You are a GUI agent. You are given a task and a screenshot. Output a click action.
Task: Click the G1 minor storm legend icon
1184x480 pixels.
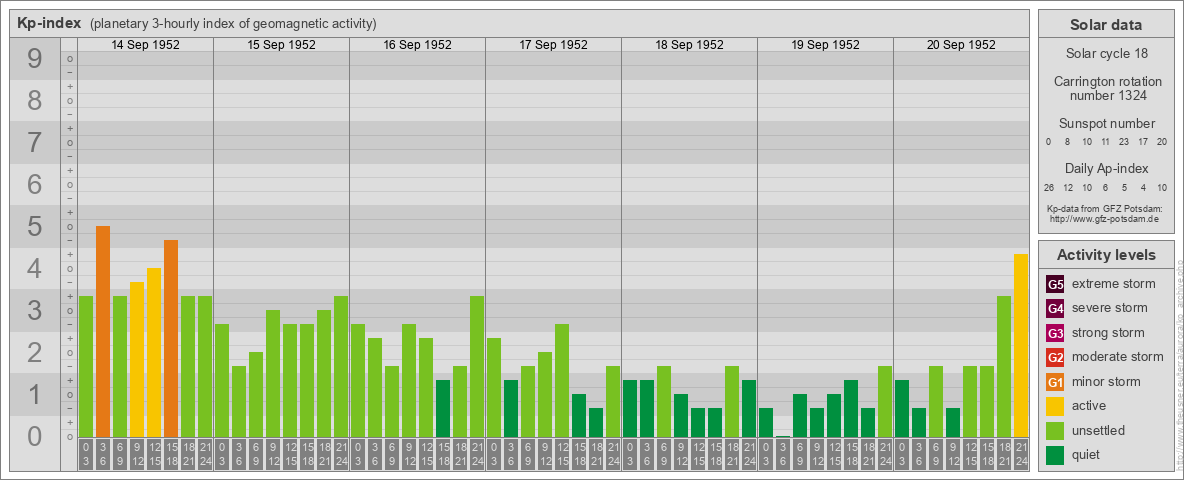coord(1055,382)
